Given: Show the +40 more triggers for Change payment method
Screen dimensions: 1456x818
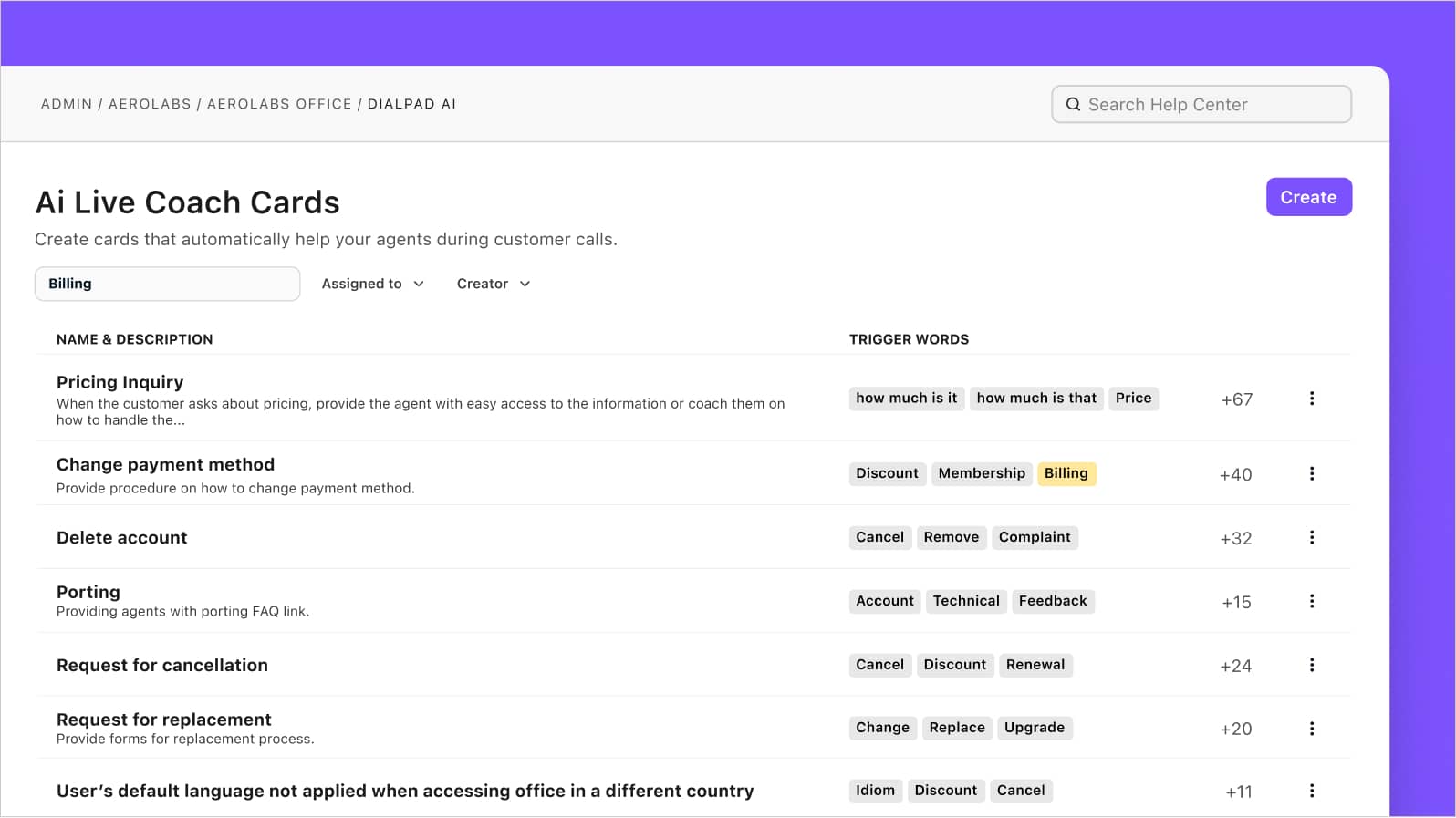Looking at the screenshot, I should (1235, 475).
